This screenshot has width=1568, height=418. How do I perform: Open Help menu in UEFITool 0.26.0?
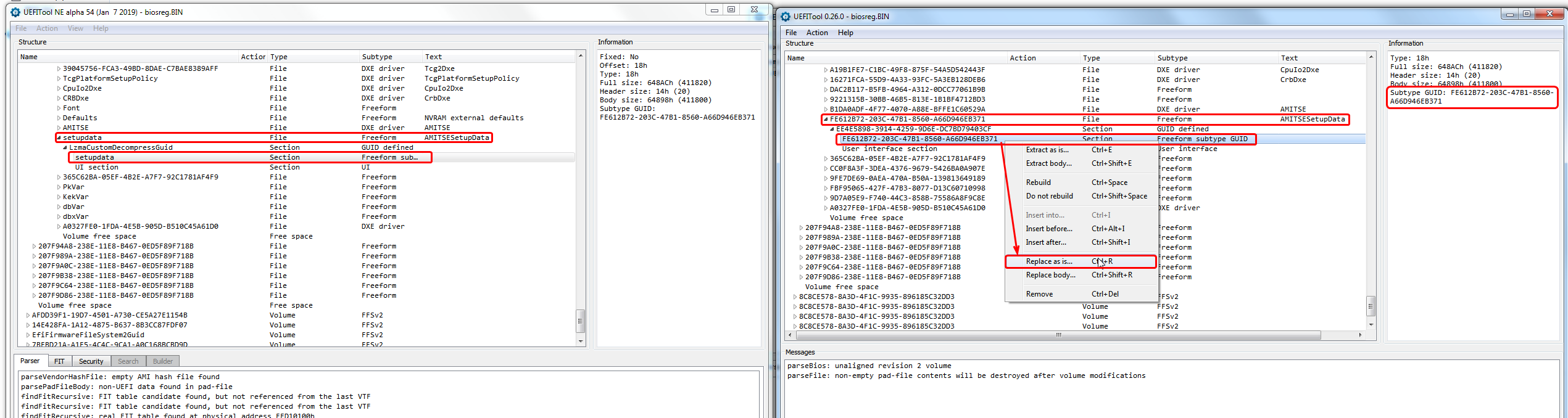(845, 33)
